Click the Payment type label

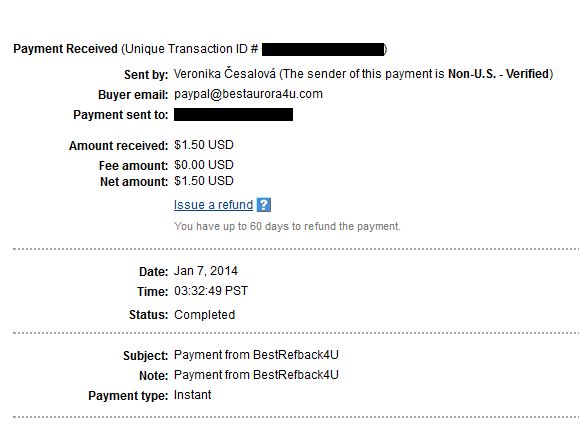[x=128, y=396]
